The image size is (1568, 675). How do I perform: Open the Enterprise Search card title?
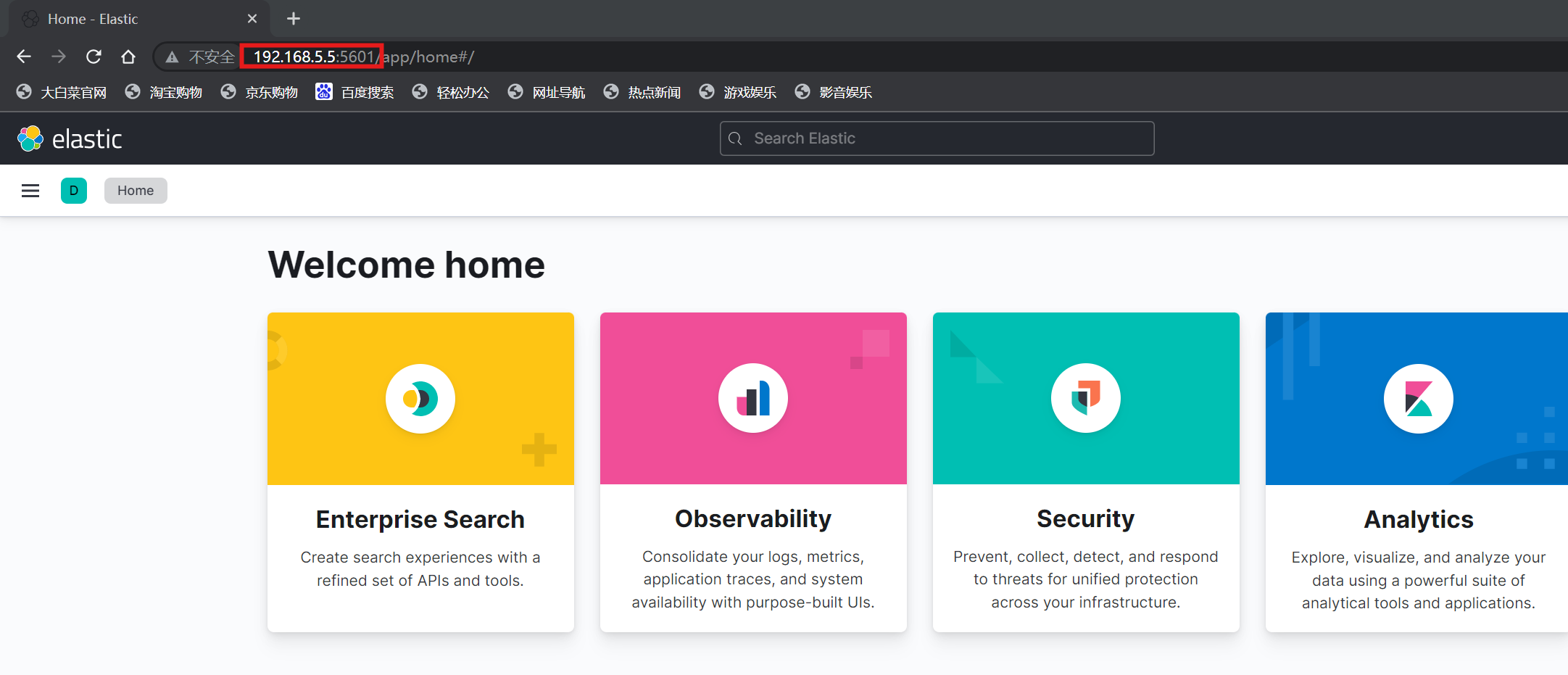420,519
